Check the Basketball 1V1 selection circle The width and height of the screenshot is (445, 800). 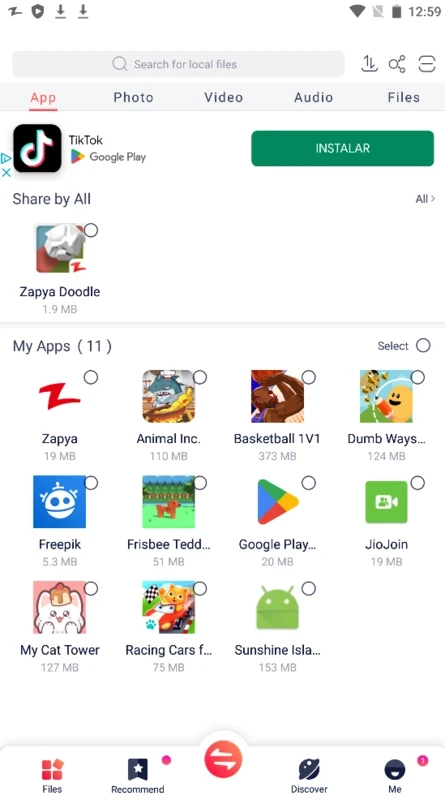309,377
